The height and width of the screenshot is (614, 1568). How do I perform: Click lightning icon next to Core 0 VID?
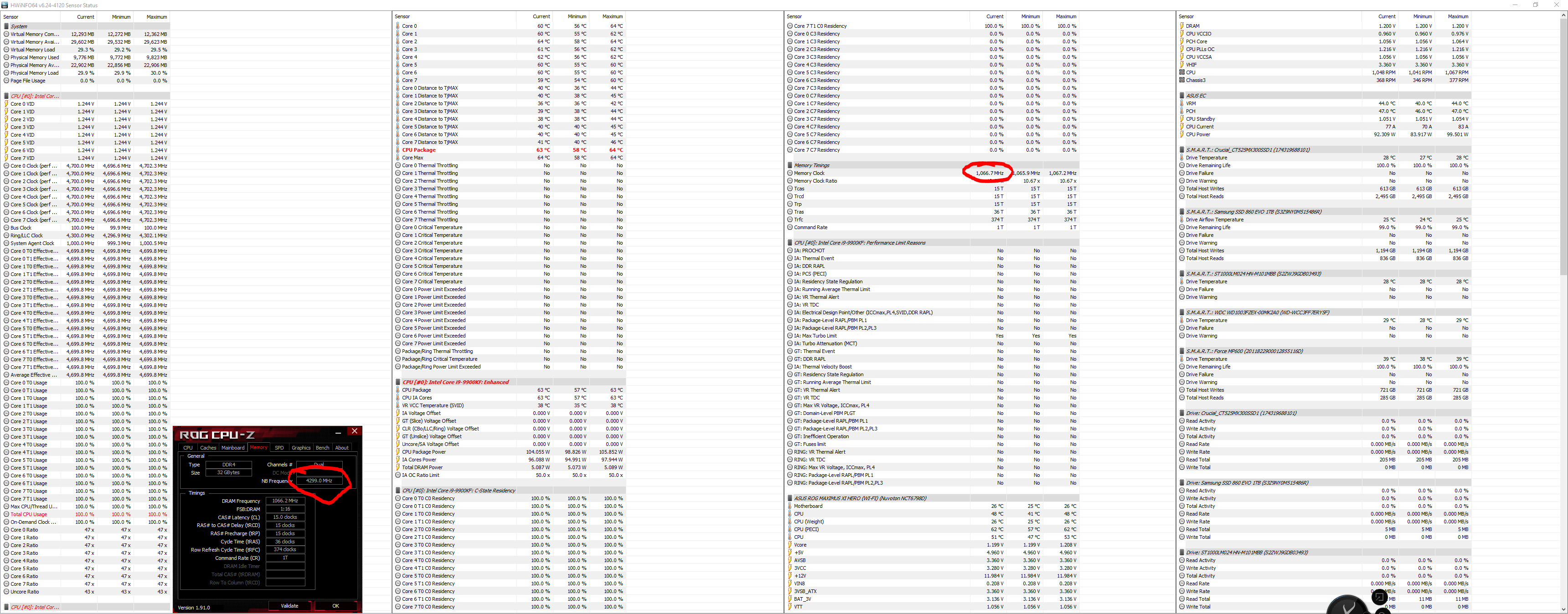(x=7, y=104)
